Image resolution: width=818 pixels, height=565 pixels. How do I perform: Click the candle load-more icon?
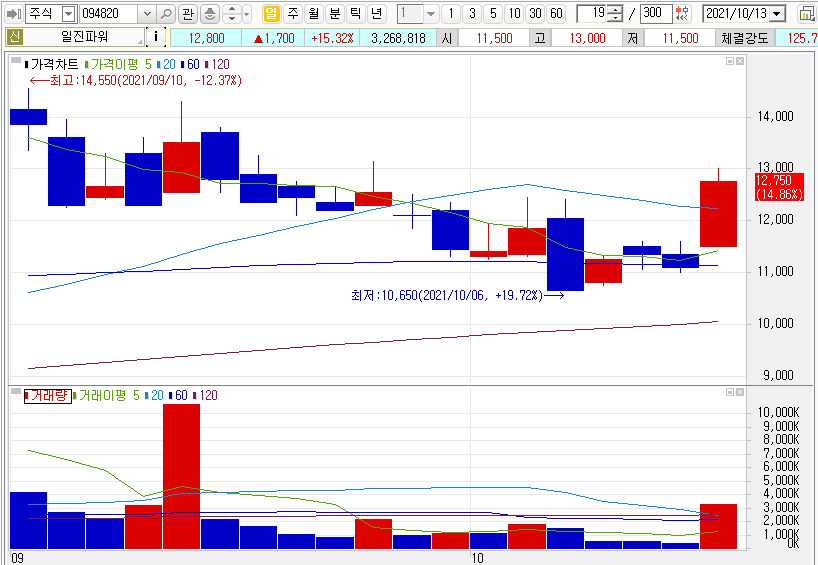tap(682, 14)
